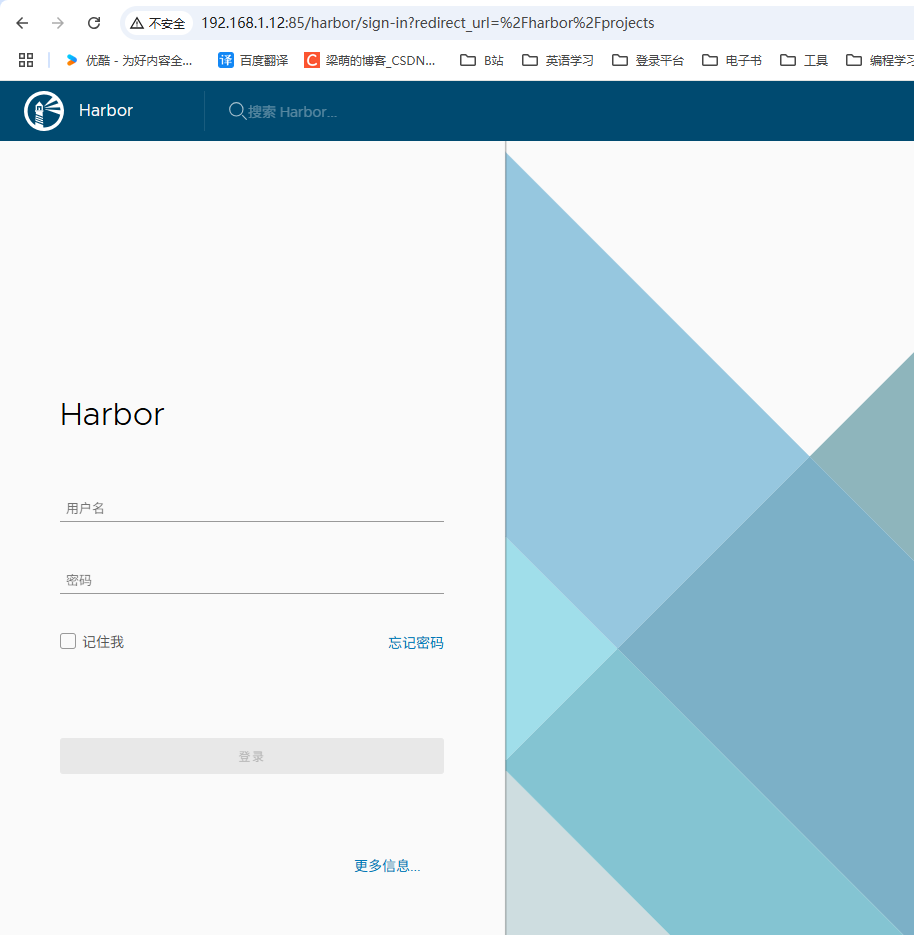Click the browser forward arrow
Screen dimensions: 914x935
58,23
